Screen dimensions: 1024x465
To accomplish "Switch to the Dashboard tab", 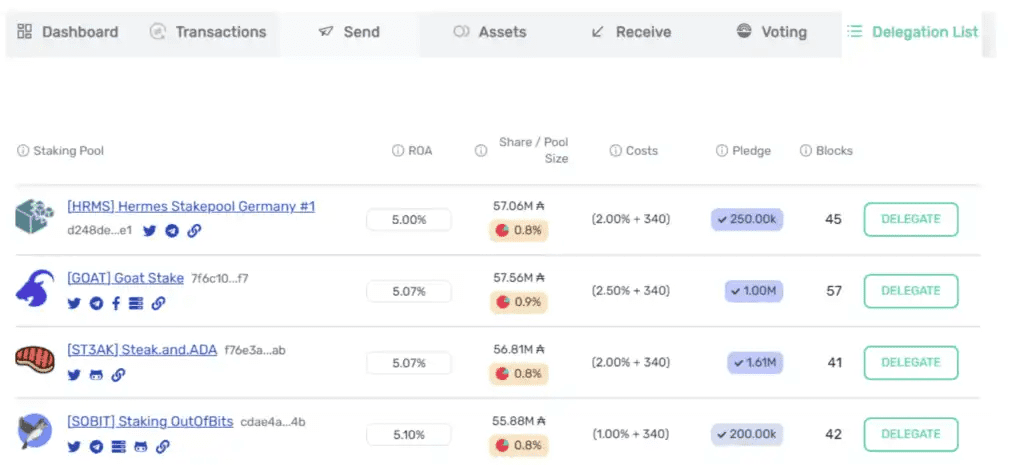I will 68,32.
